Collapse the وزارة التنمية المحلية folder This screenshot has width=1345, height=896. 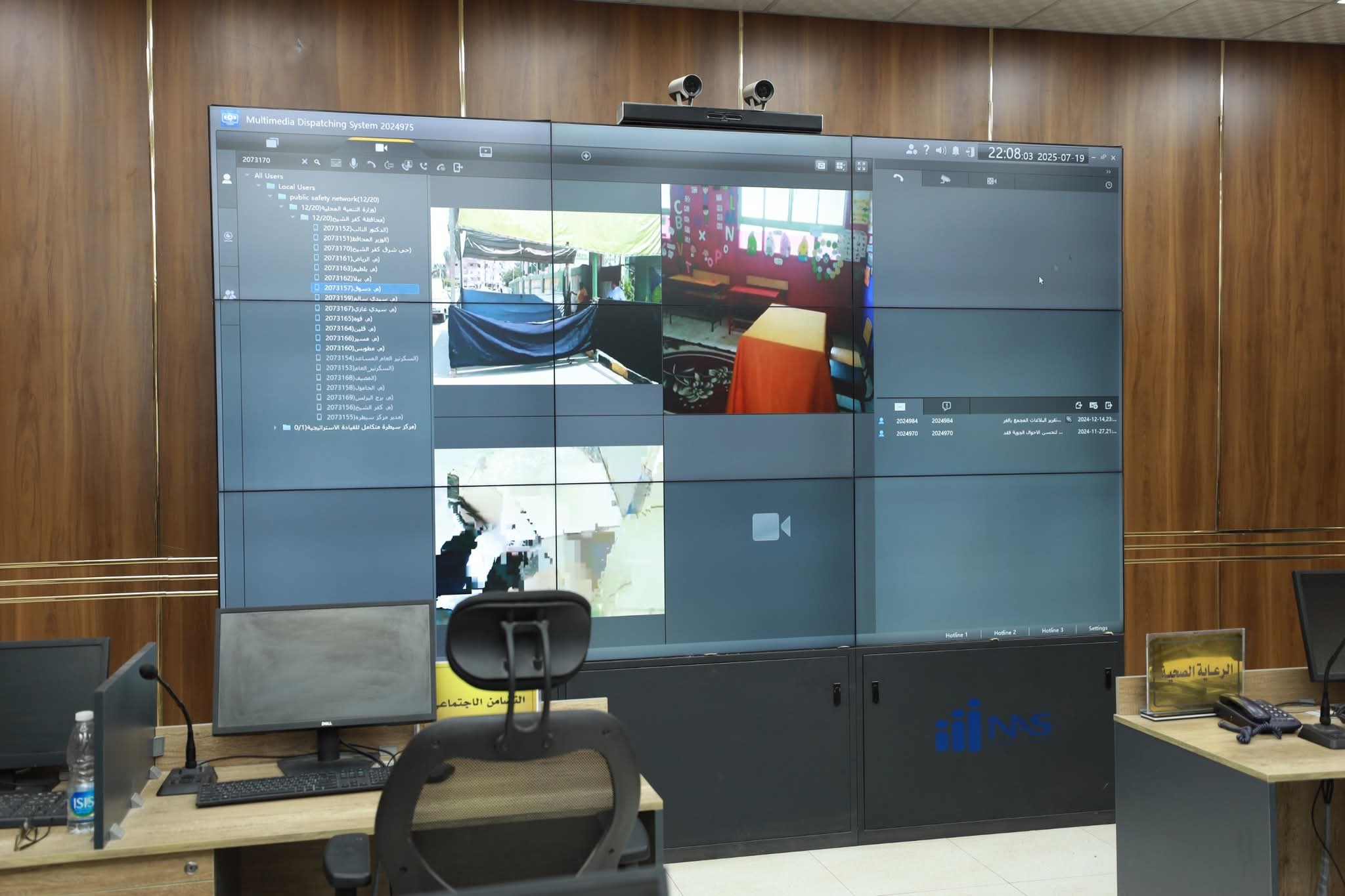click(x=282, y=207)
